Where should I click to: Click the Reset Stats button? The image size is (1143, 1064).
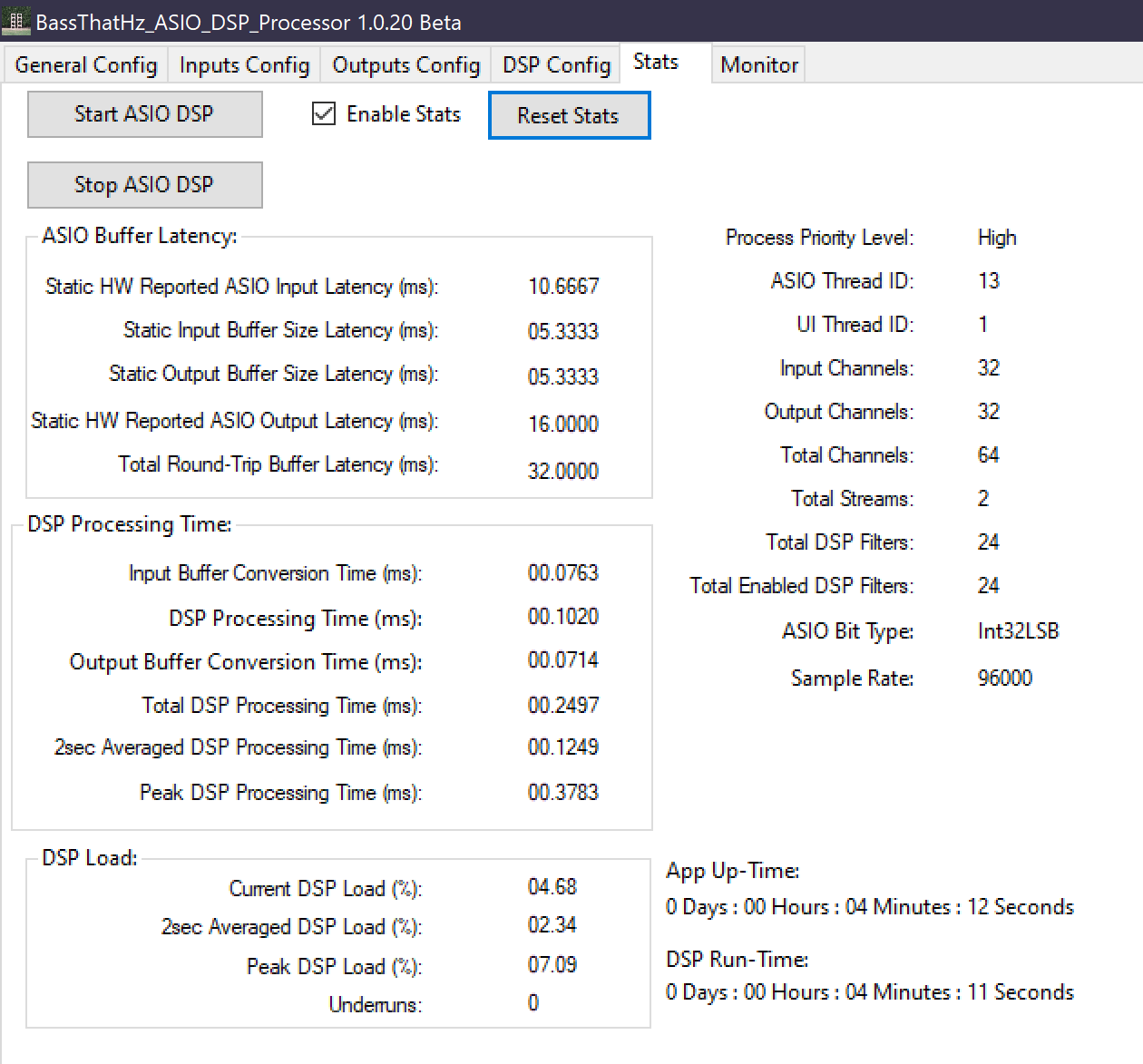point(569,116)
